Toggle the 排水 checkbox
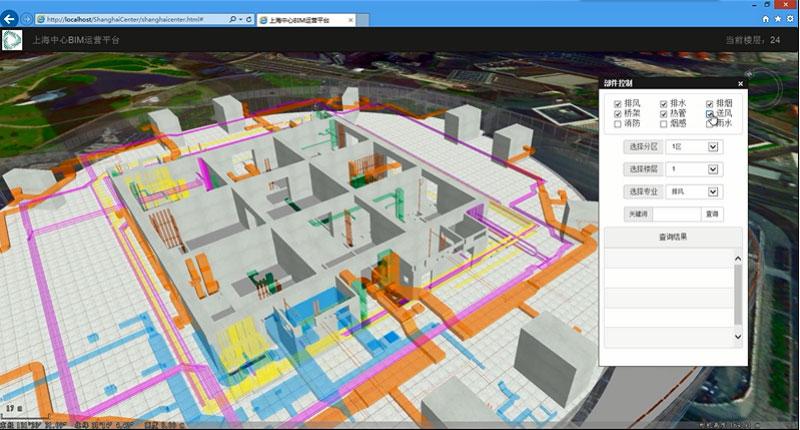Image resolution: width=800 pixels, height=430 pixels. click(663, 104)
